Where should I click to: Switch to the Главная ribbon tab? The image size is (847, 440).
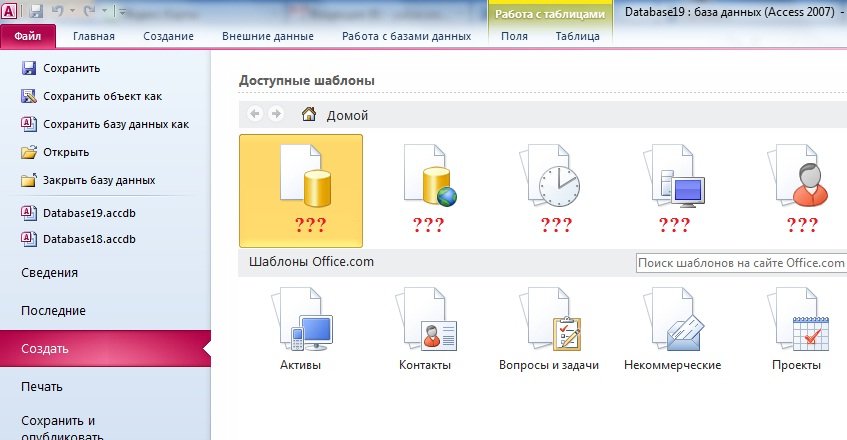pos(93,37)
